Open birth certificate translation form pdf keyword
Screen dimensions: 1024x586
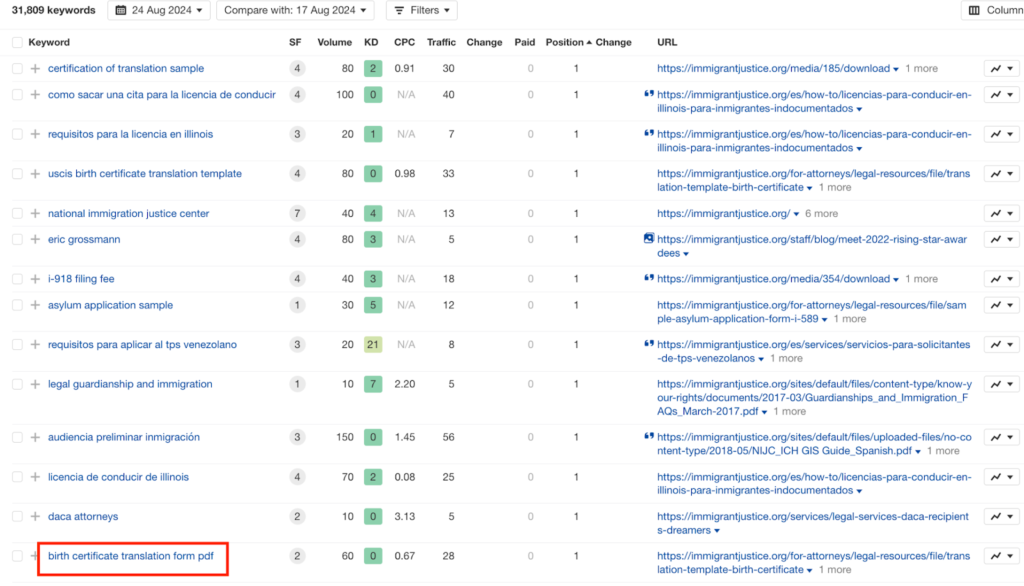[x=130, y=556]
